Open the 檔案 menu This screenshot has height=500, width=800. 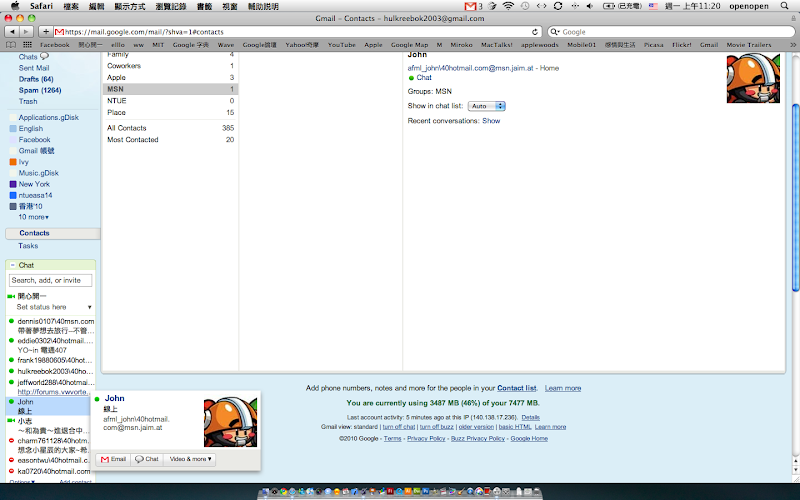point(71,6)
